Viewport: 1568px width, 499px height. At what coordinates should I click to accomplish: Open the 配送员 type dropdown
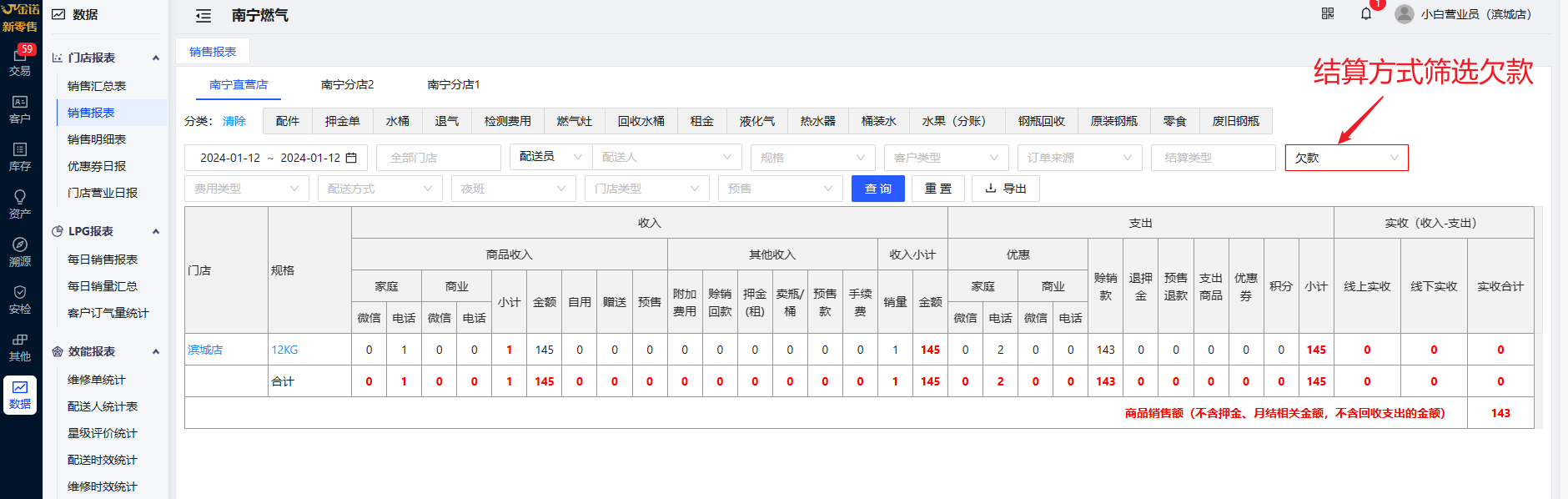coord(550,157)
